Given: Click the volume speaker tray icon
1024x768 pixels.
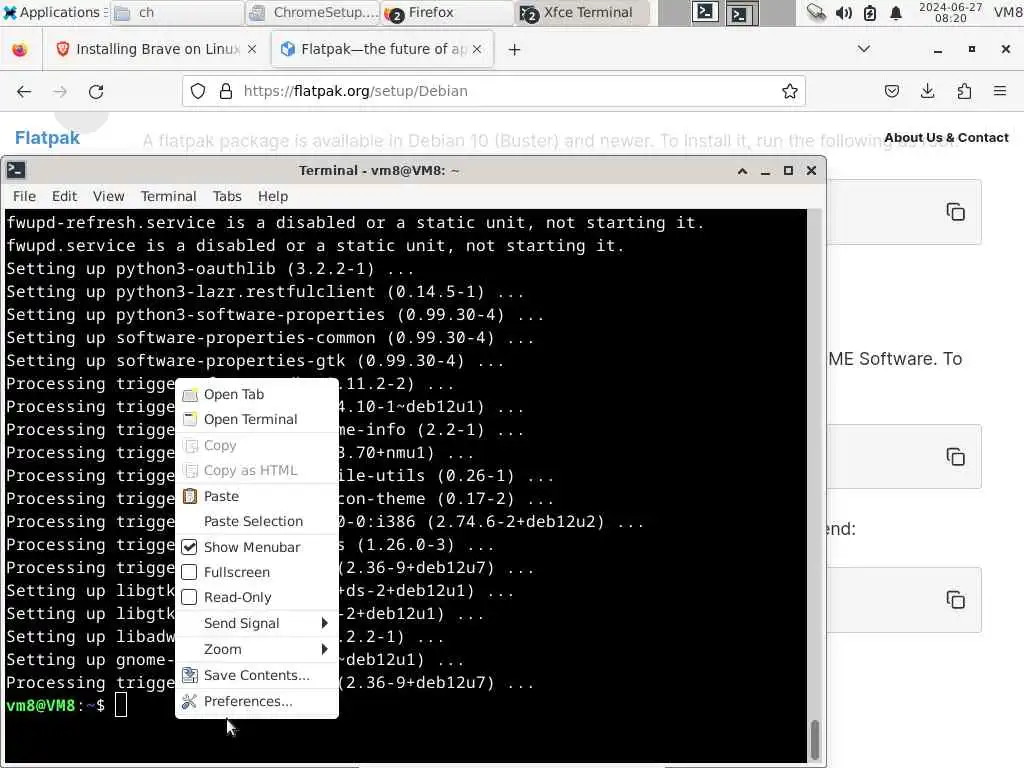Looking at the screenshot, I should pyautogui.click(x=844, y=12).
